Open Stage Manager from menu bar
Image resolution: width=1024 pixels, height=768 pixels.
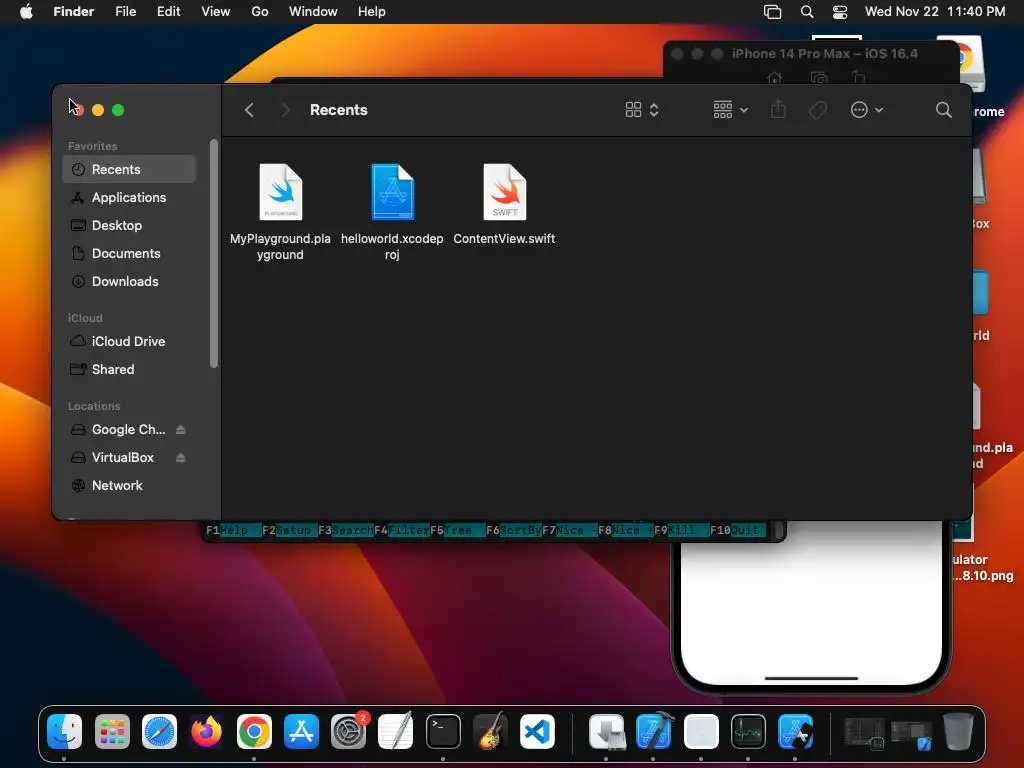tap(773, 12)
